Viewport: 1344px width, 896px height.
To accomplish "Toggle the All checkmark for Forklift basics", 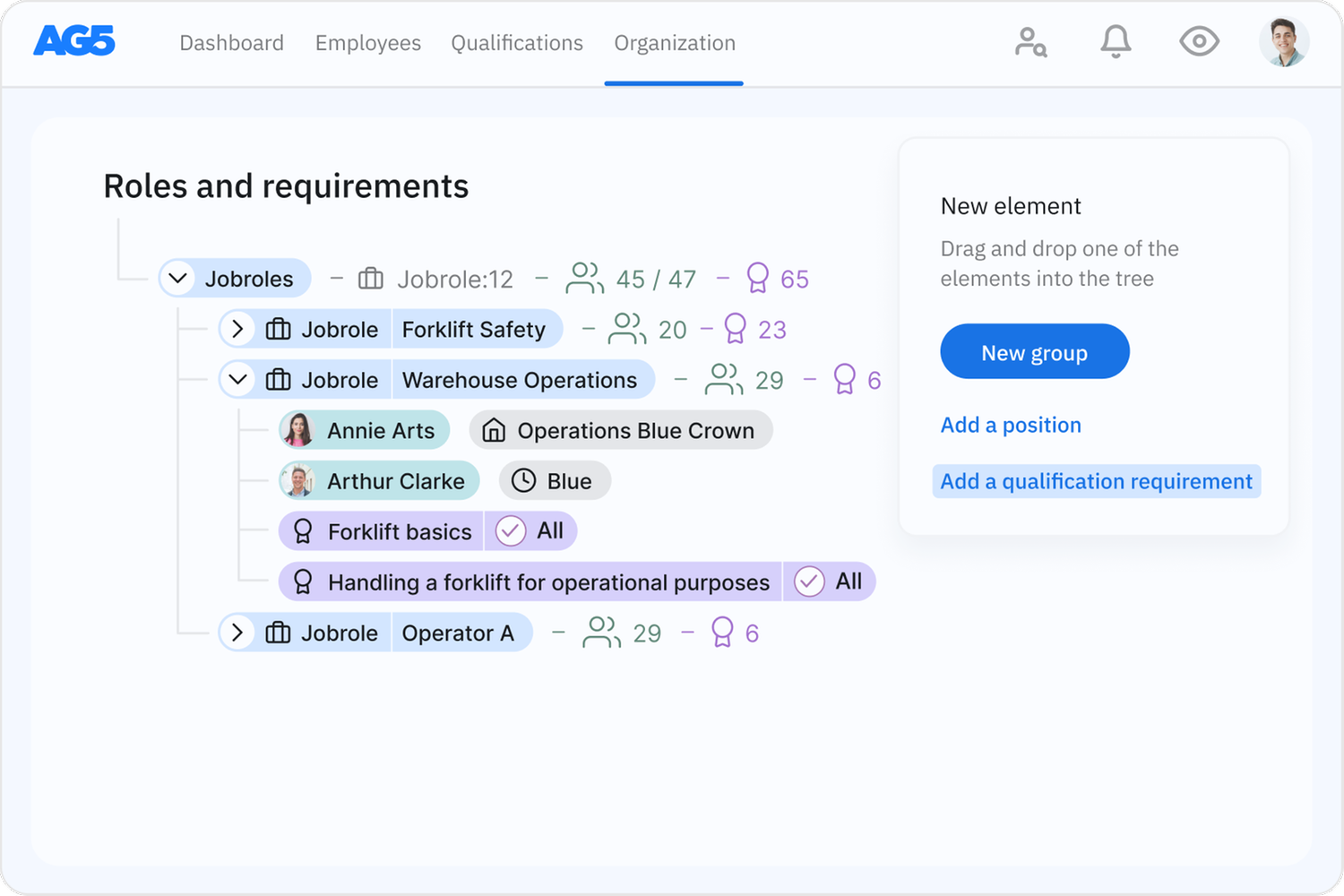I will coord(511,531).
